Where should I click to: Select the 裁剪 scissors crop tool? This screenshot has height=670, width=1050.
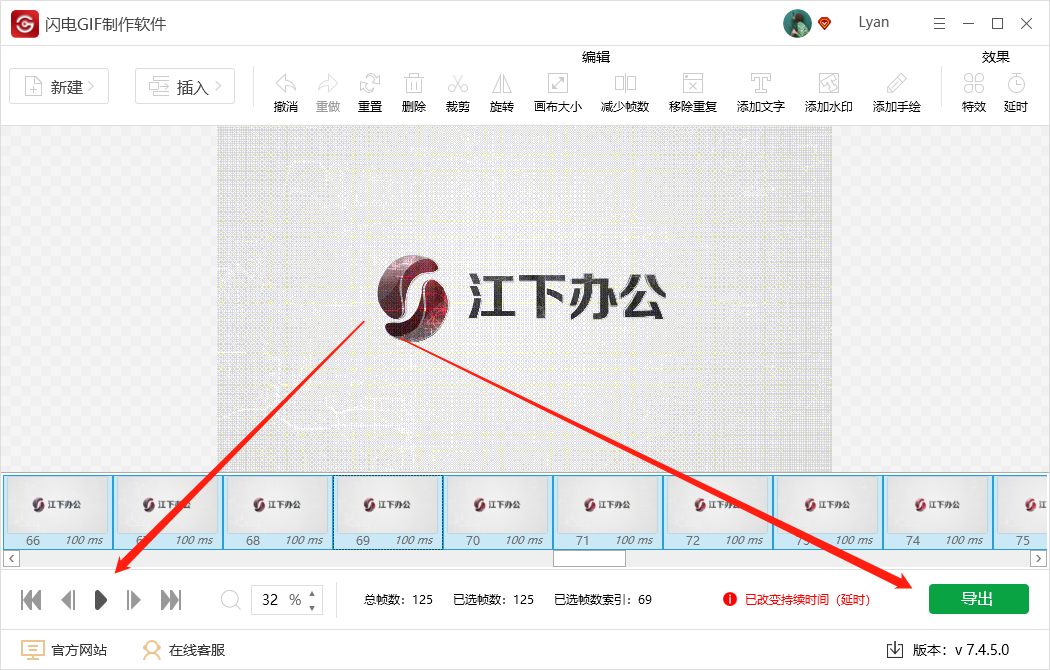457,84
